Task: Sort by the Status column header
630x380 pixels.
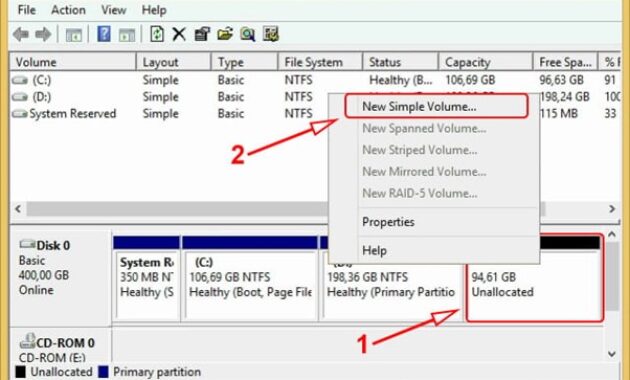Action: click(400, 62)
